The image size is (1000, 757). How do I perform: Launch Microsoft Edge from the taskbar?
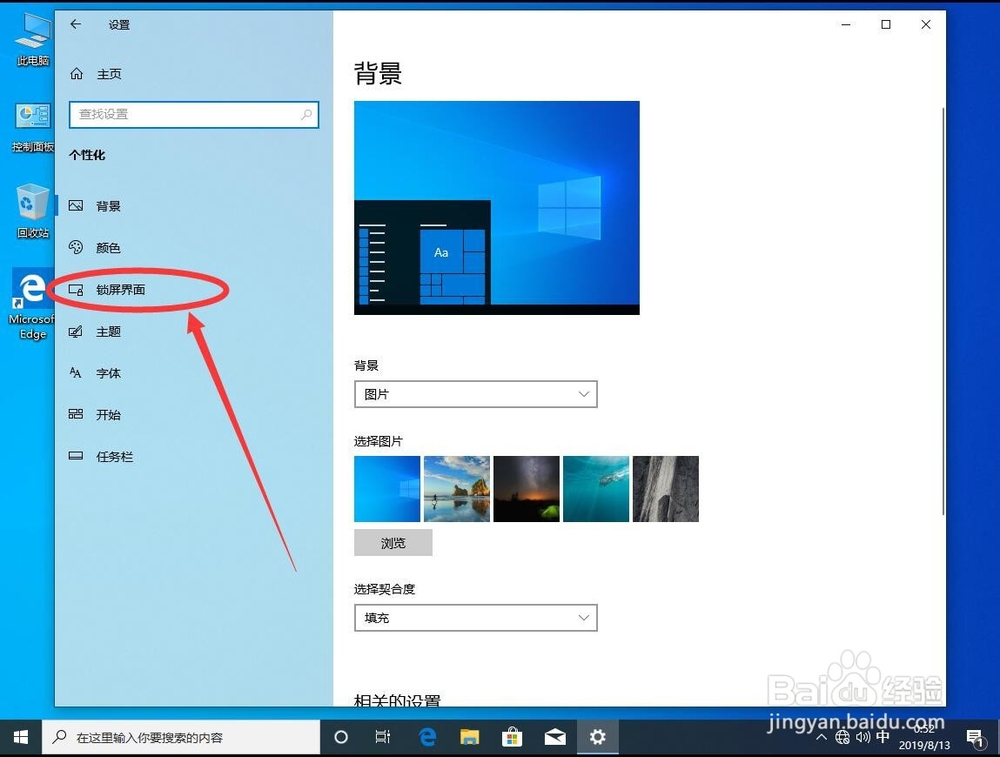(427, 737)
